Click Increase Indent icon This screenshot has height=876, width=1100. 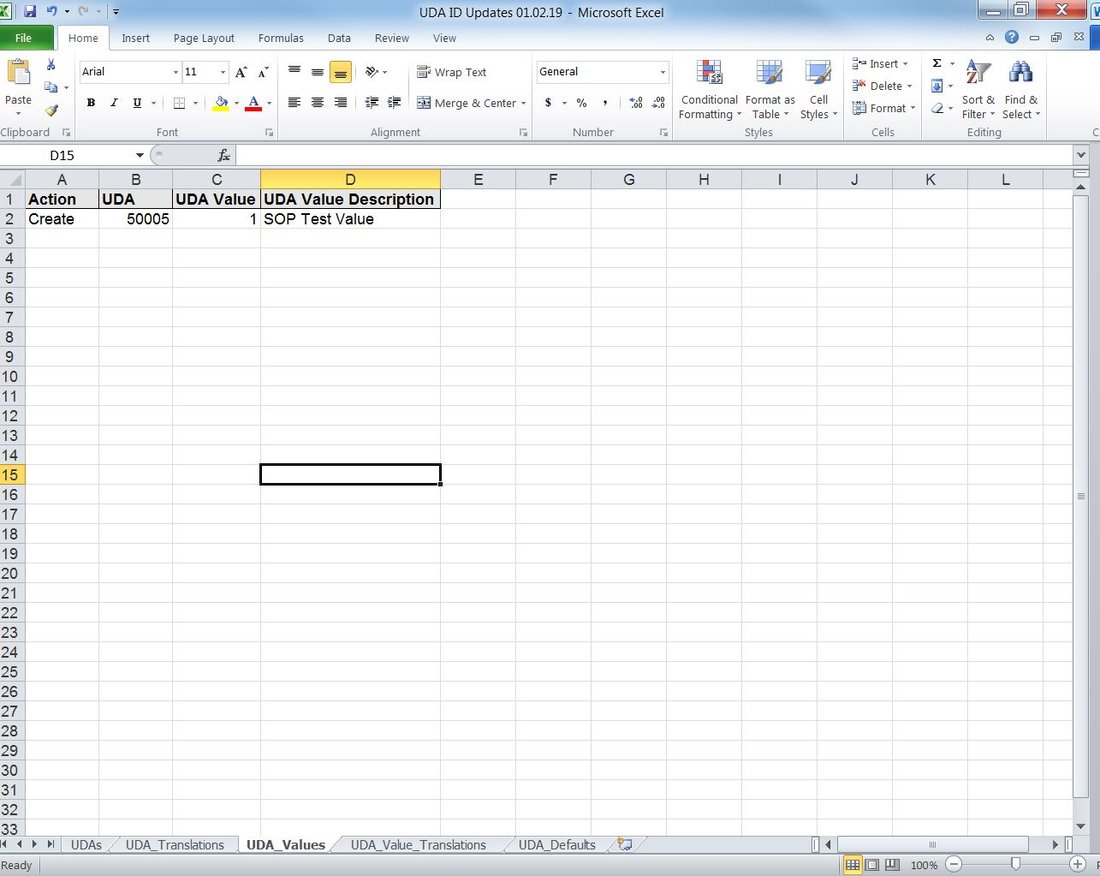[x=394, y=102]
